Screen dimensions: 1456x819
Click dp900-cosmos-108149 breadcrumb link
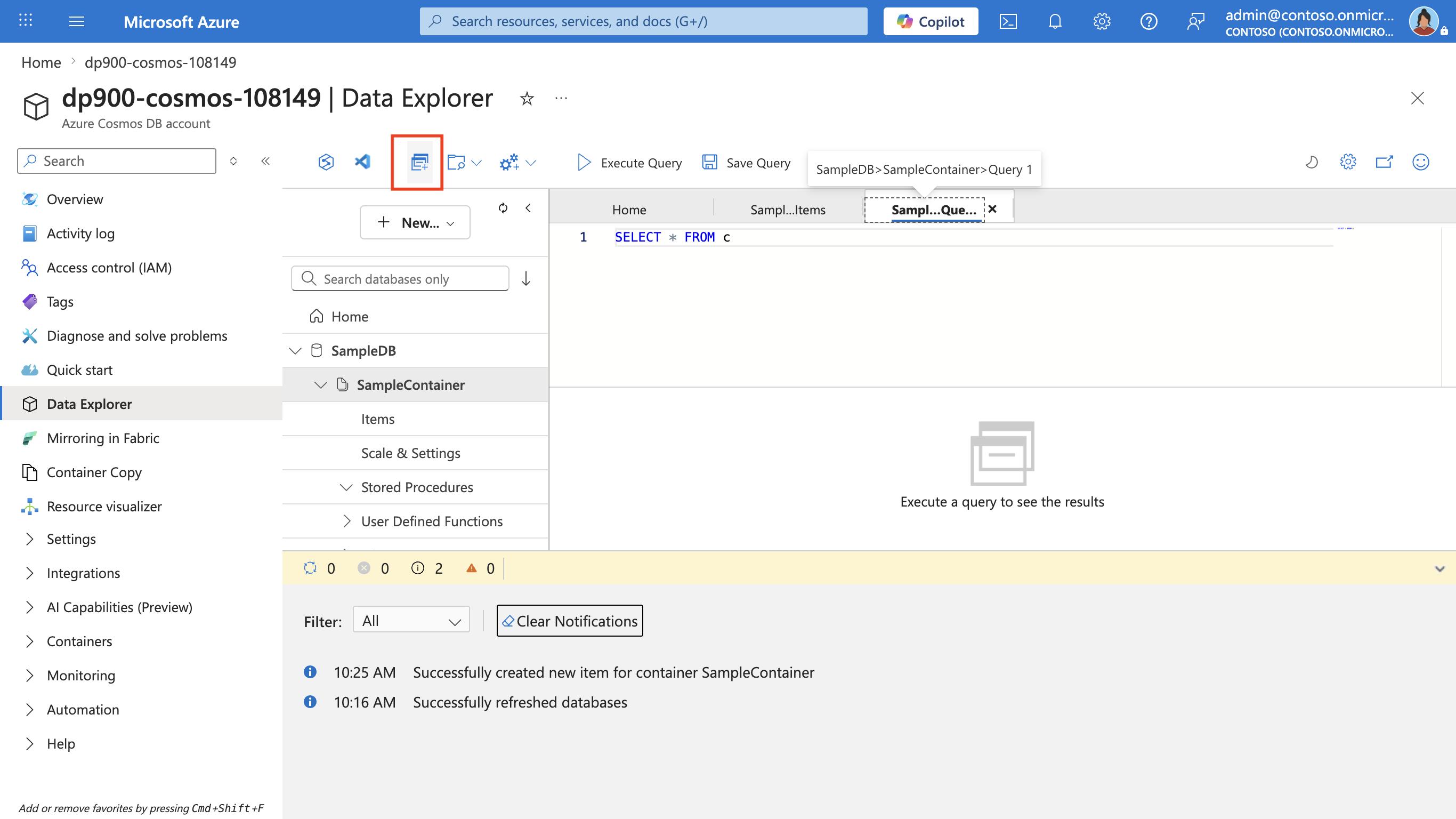(x=160, y=62)
